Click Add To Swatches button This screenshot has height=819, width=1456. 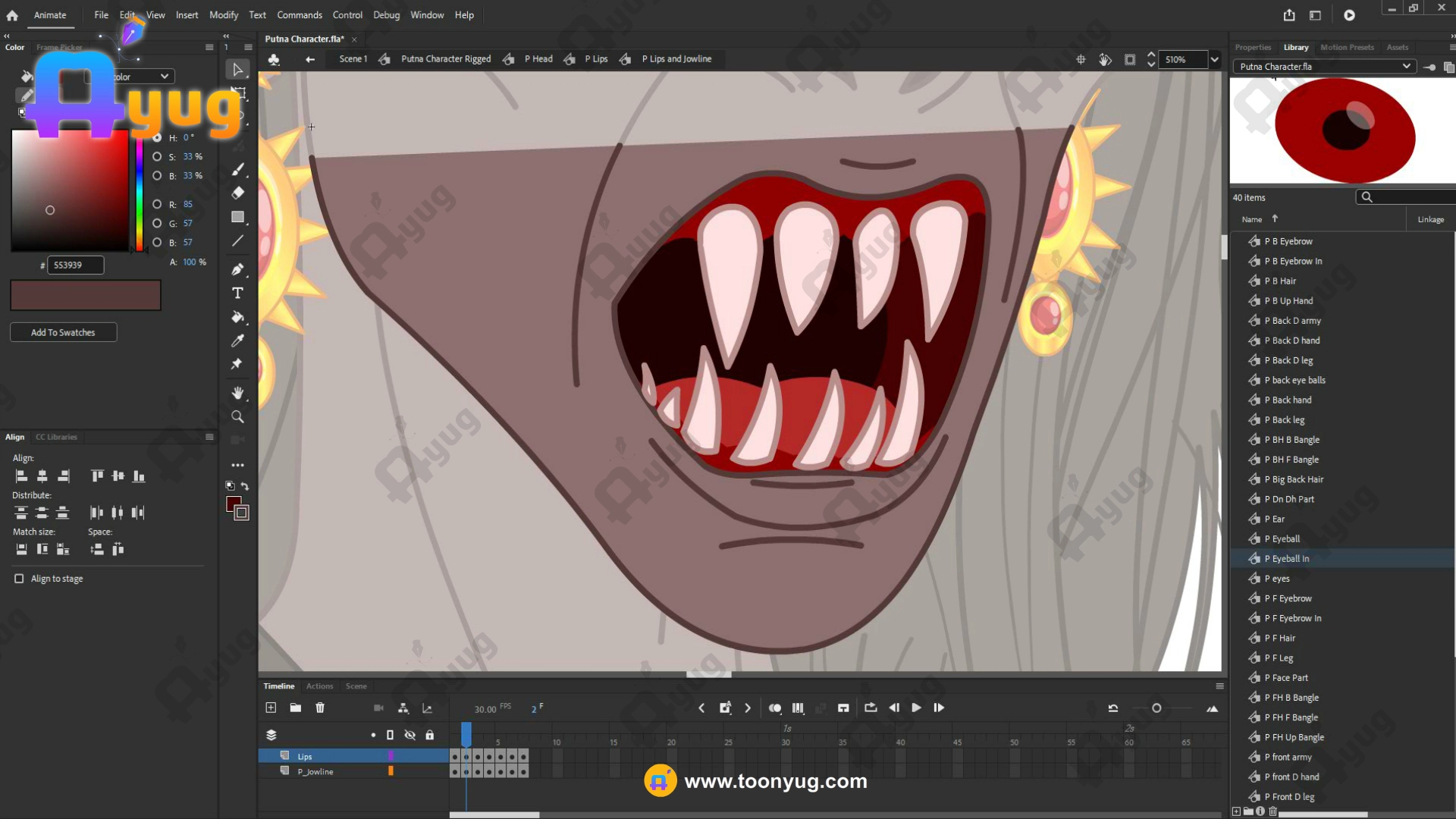pyautogui.click(x=63, y=333)
